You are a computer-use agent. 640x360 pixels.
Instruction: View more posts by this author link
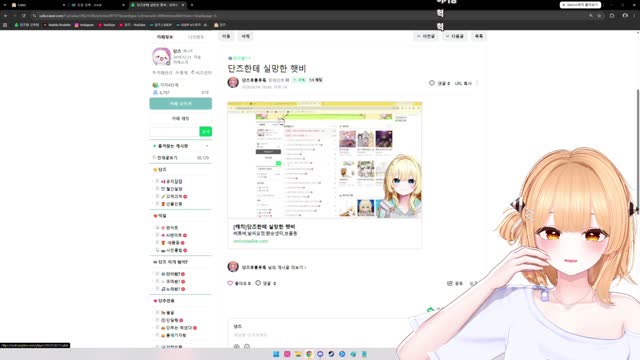click(273, 267)
